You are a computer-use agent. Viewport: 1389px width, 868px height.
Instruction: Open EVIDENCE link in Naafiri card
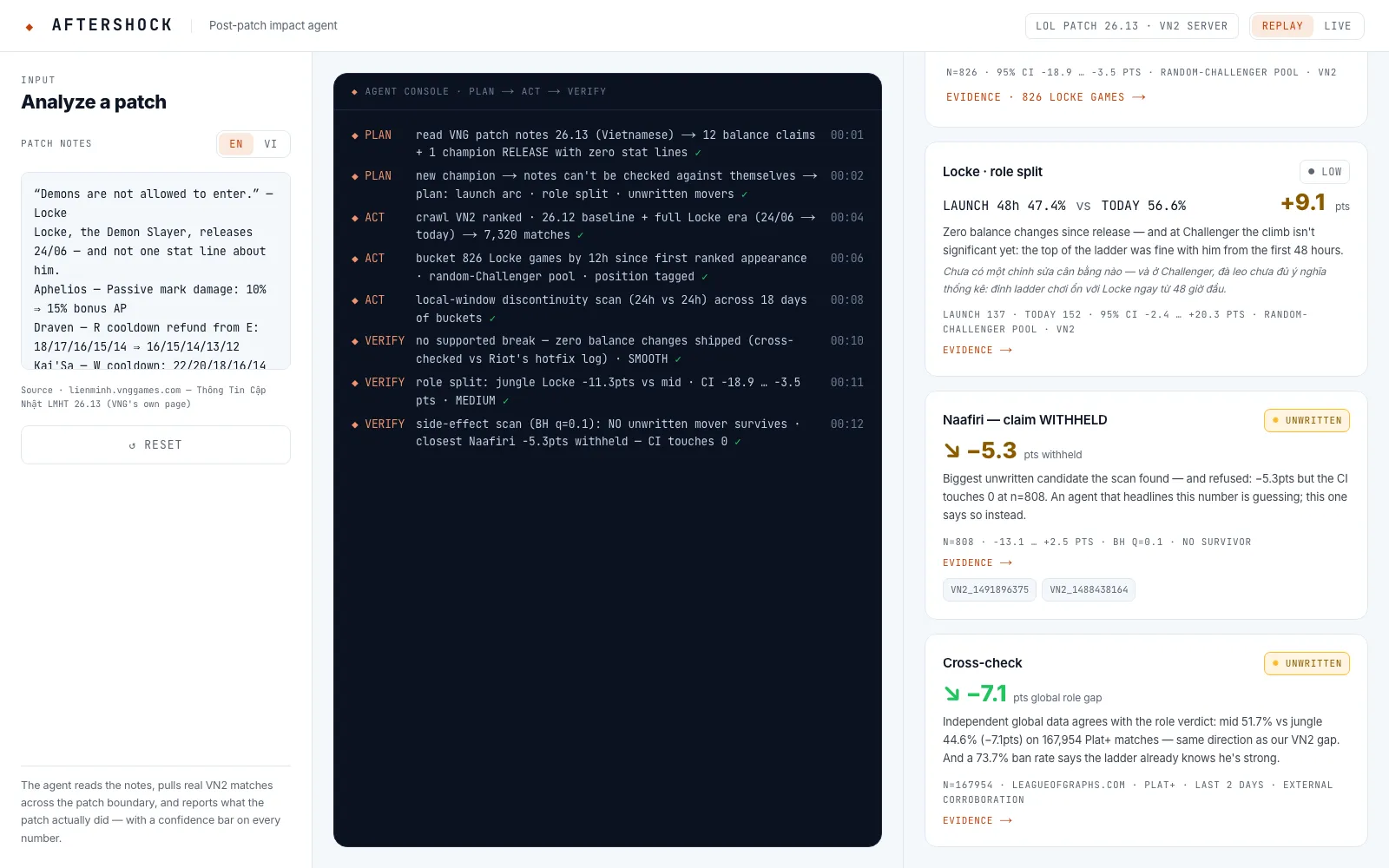(x=978, y=562)
